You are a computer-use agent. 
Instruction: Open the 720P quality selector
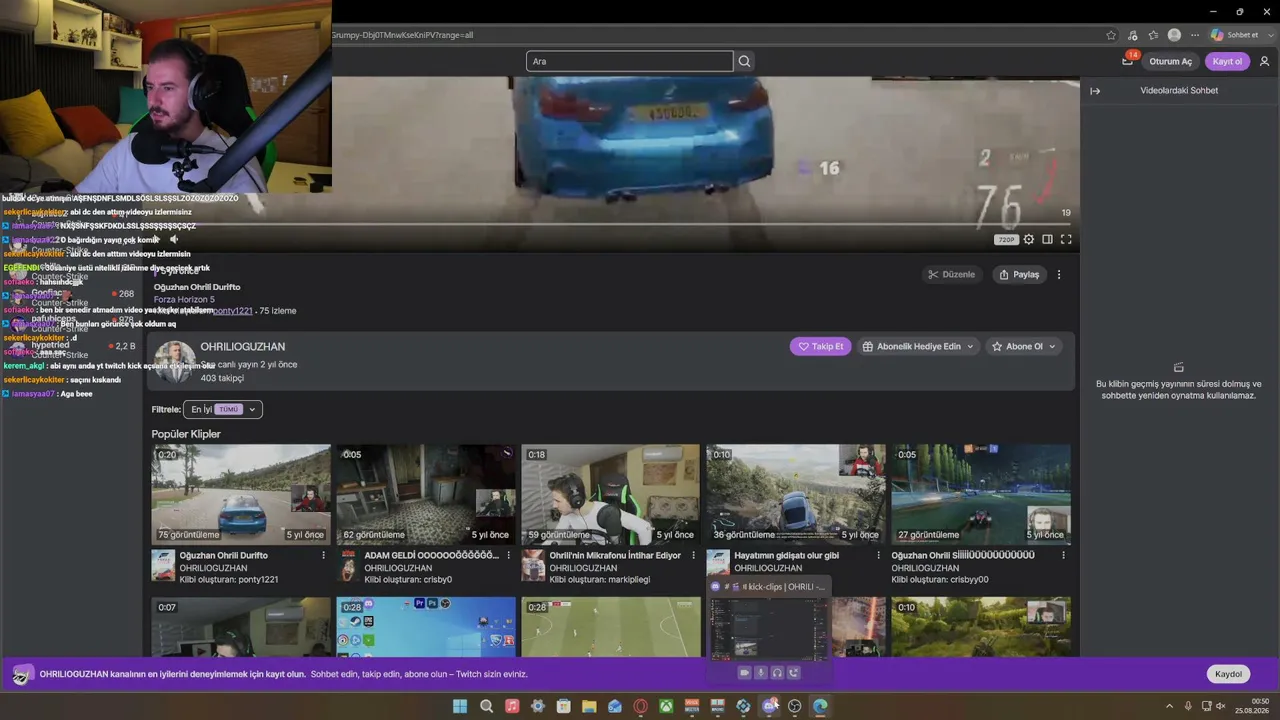(1006, 240)
